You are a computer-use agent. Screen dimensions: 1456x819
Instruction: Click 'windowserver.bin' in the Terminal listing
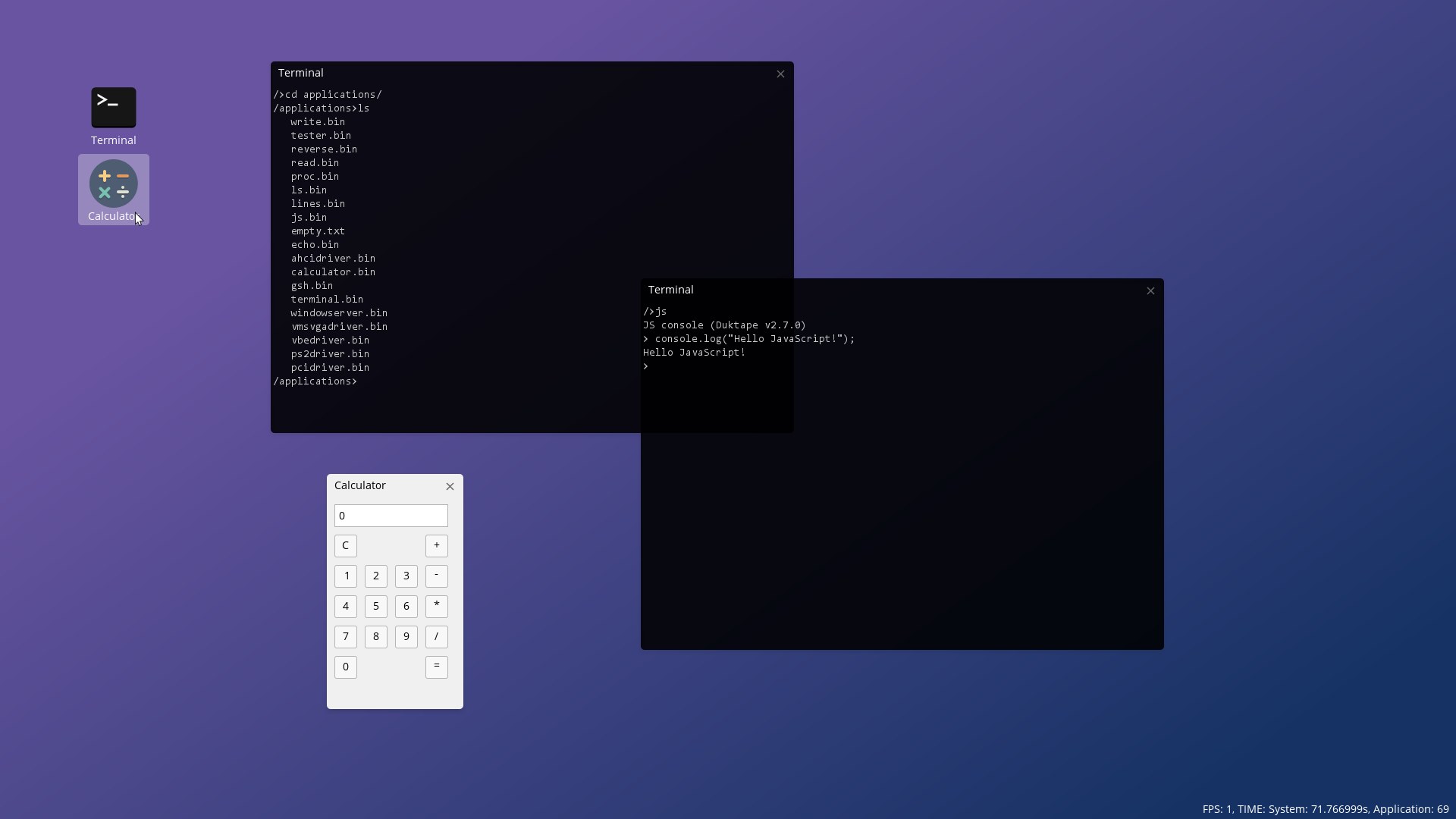coord(339,313)
